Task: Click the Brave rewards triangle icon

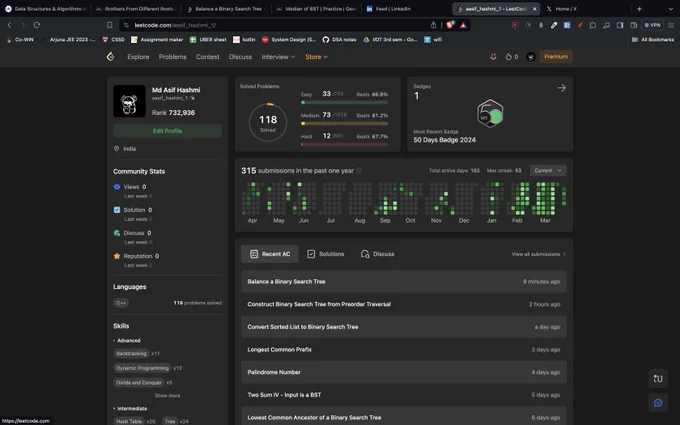Action: 463,25
